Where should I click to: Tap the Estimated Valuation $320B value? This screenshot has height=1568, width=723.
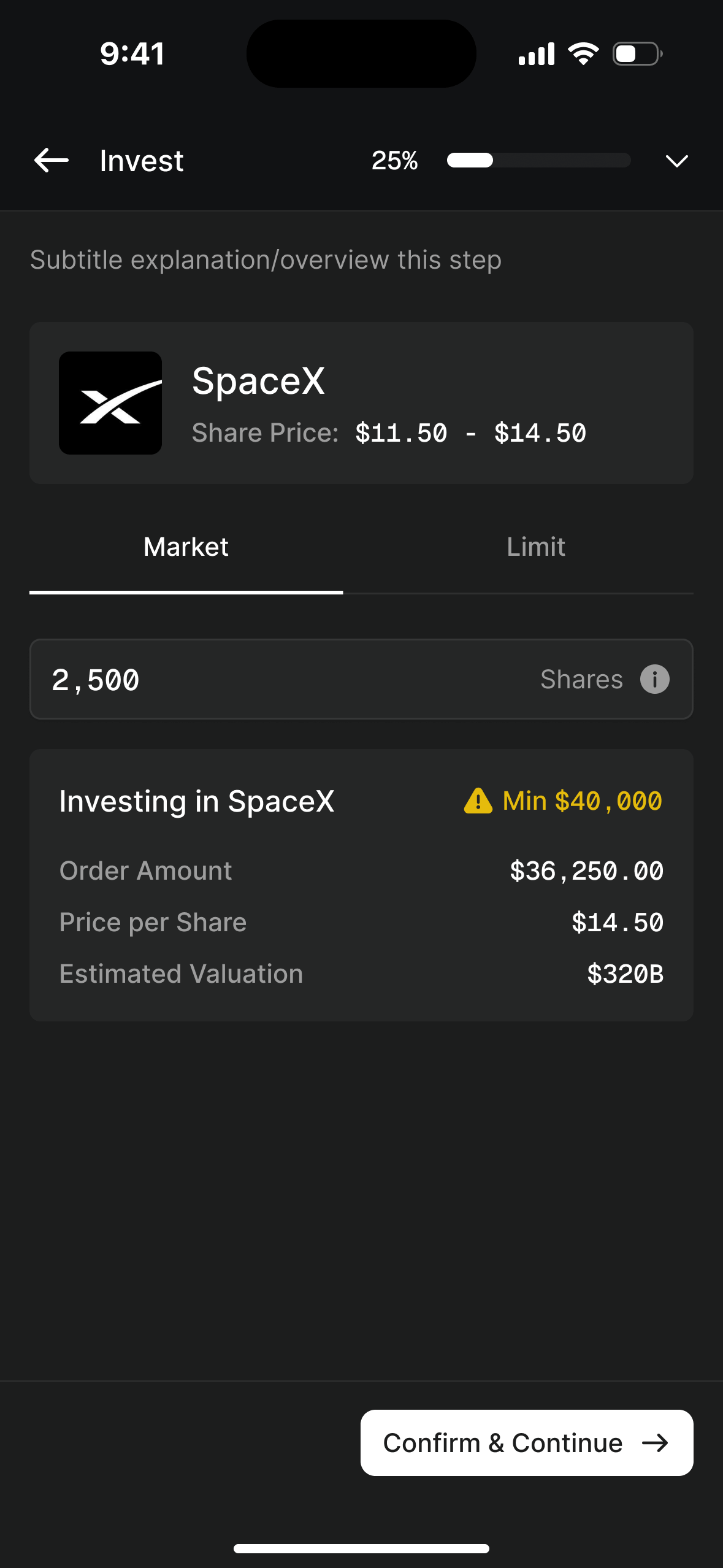point(625,974)
